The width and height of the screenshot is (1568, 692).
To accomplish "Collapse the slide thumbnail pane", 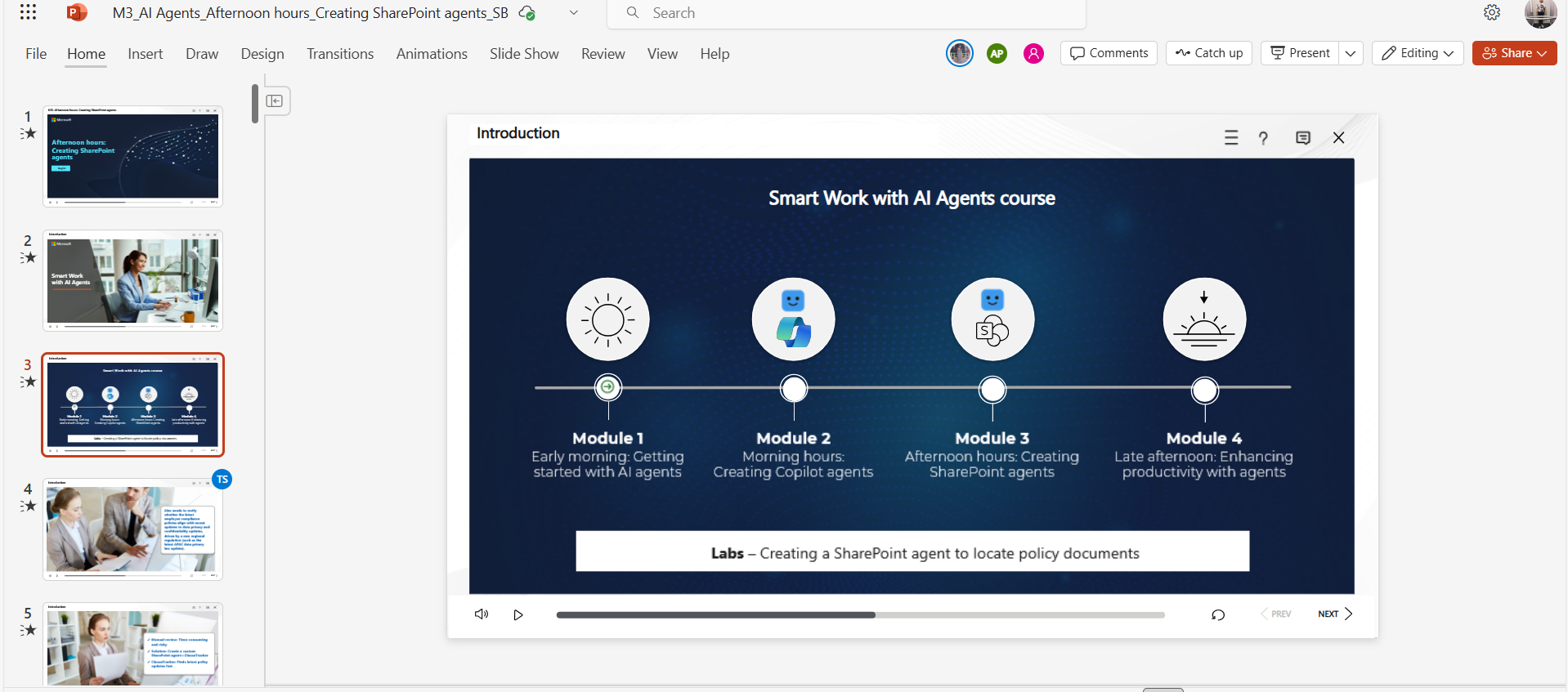I will click(x=275, y=100).
